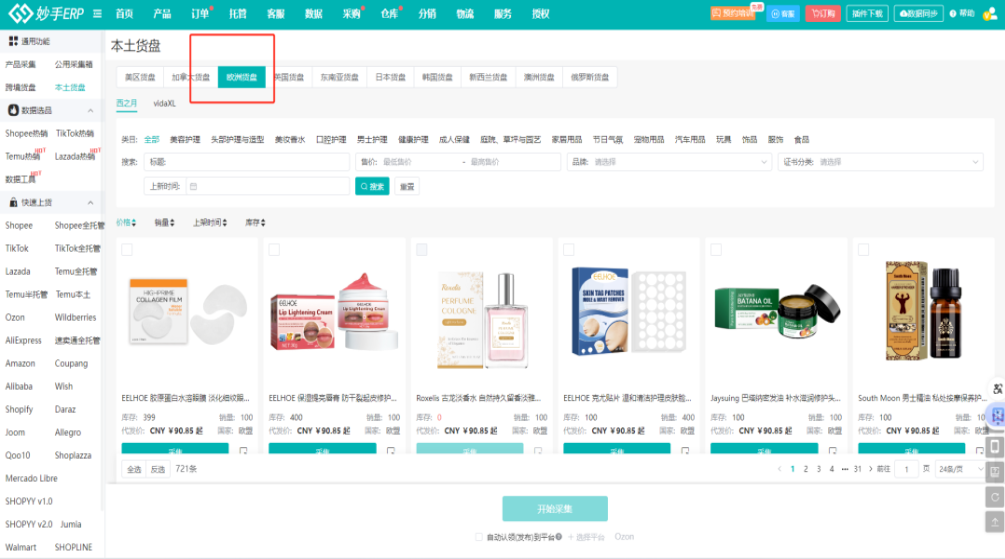1005x559 pixels.
Task: Switch to the 美区货盘 tab
Action: 140,77
